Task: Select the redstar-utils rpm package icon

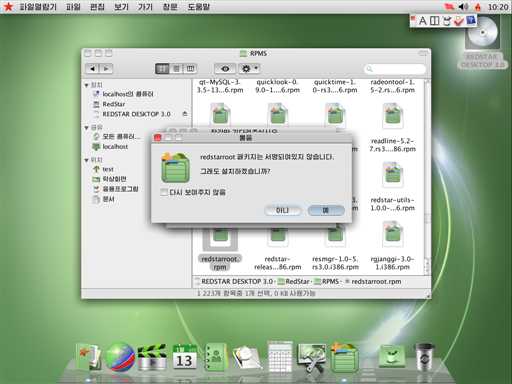Action: coord(392,174)
